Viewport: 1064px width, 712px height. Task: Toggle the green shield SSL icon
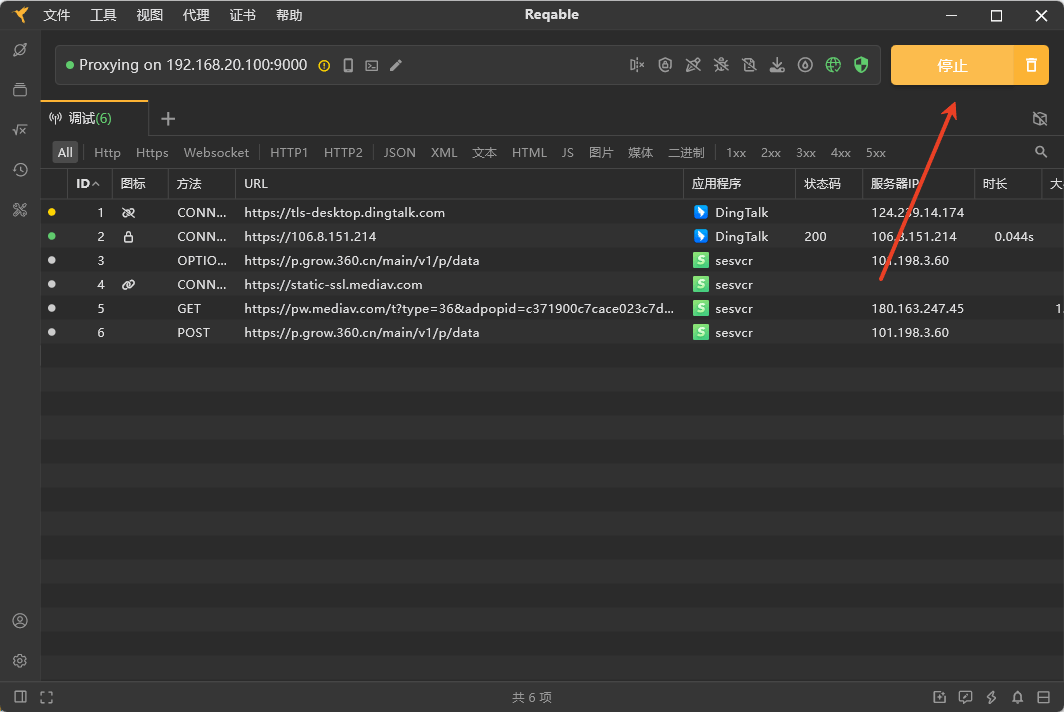point(861,65)
